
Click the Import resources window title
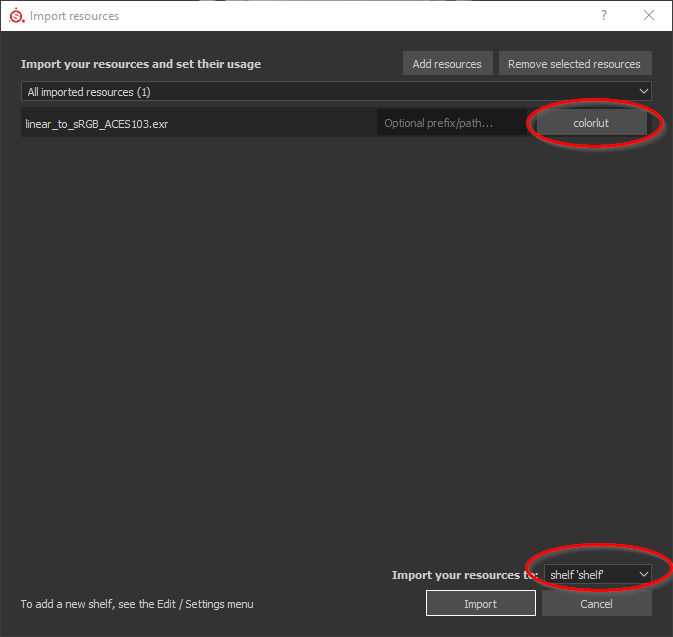(x=74, y=16)
